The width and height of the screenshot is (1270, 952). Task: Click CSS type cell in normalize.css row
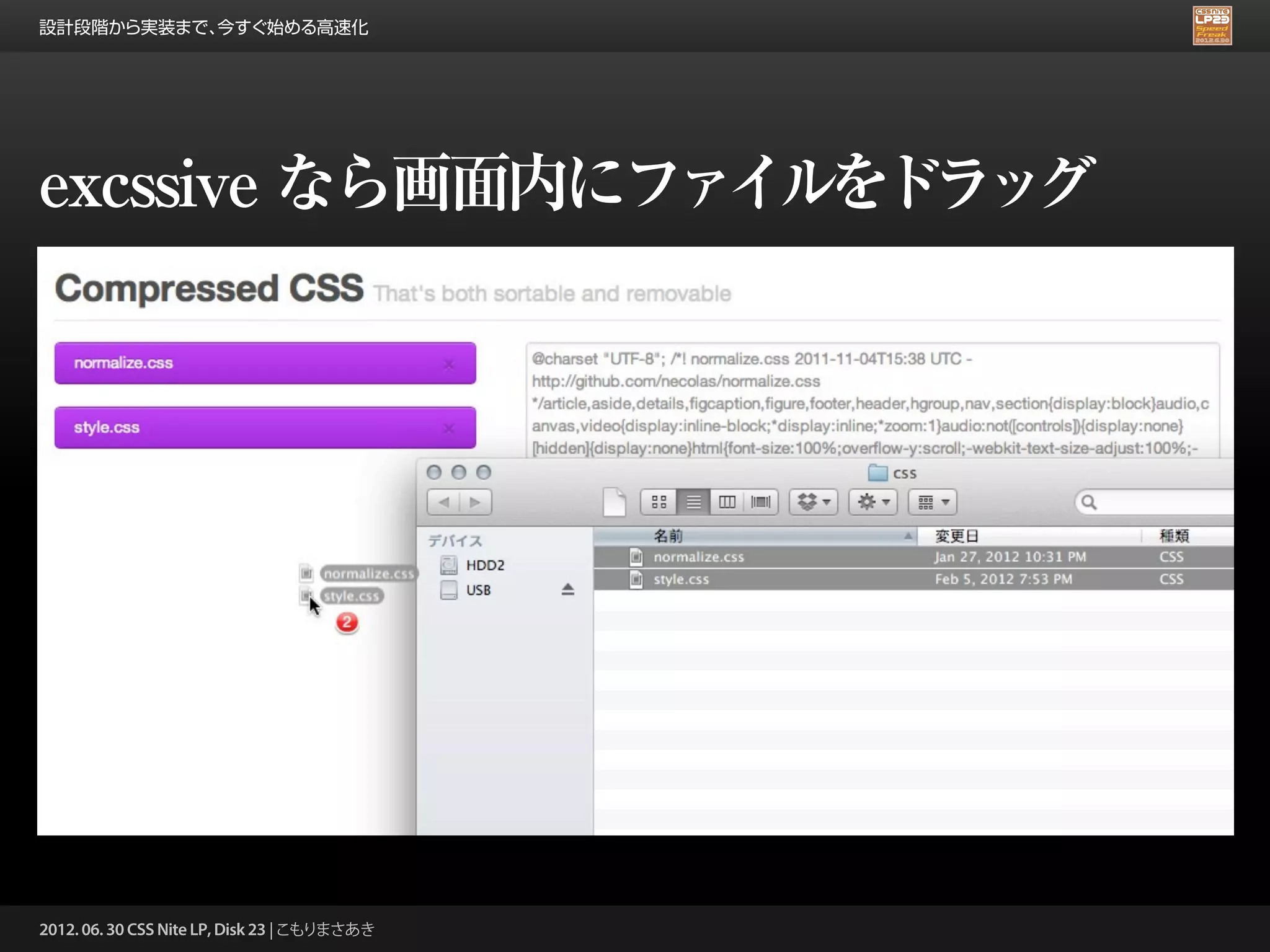(1171, 557)
